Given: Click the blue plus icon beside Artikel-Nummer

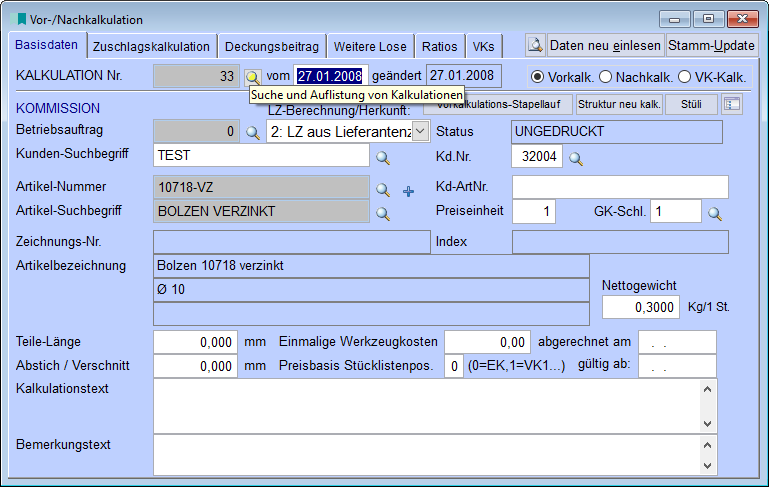Looking at the screenshot, I should (408, 189).
